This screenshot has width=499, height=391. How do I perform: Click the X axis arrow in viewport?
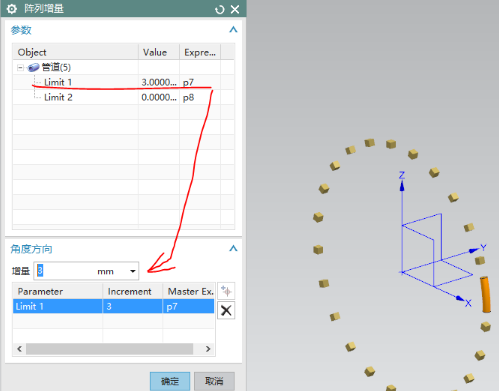[x=460, y=298]
